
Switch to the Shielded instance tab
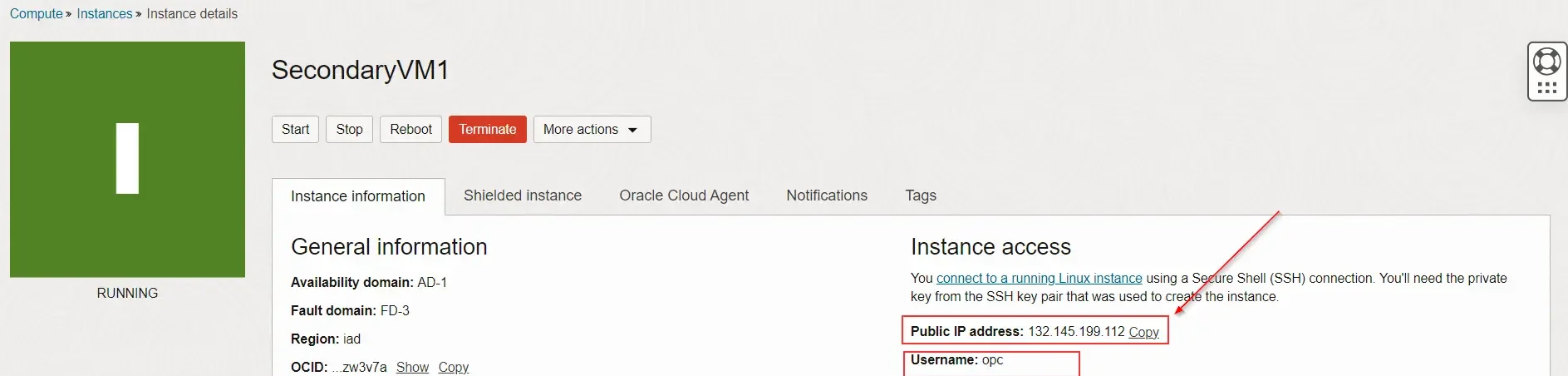coord(522,195)
